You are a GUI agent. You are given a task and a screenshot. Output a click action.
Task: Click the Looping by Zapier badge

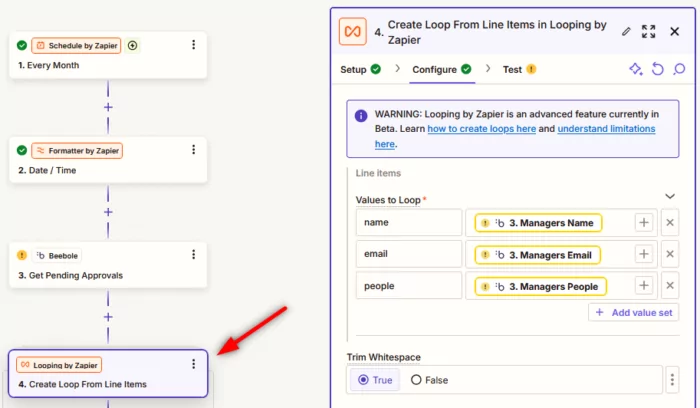59,365
